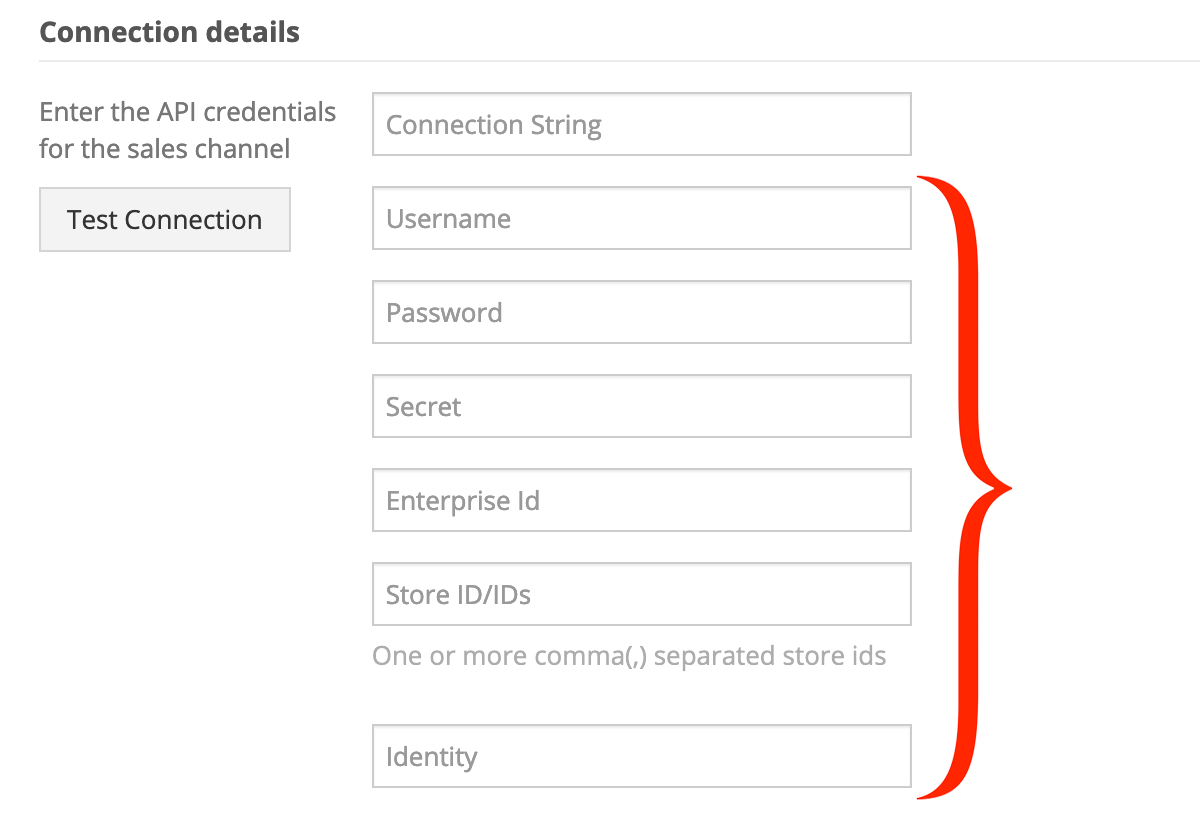Focus the field between Username and Secret
The width and height of the screenshot is (1200, 814).
tap(642, 312)
